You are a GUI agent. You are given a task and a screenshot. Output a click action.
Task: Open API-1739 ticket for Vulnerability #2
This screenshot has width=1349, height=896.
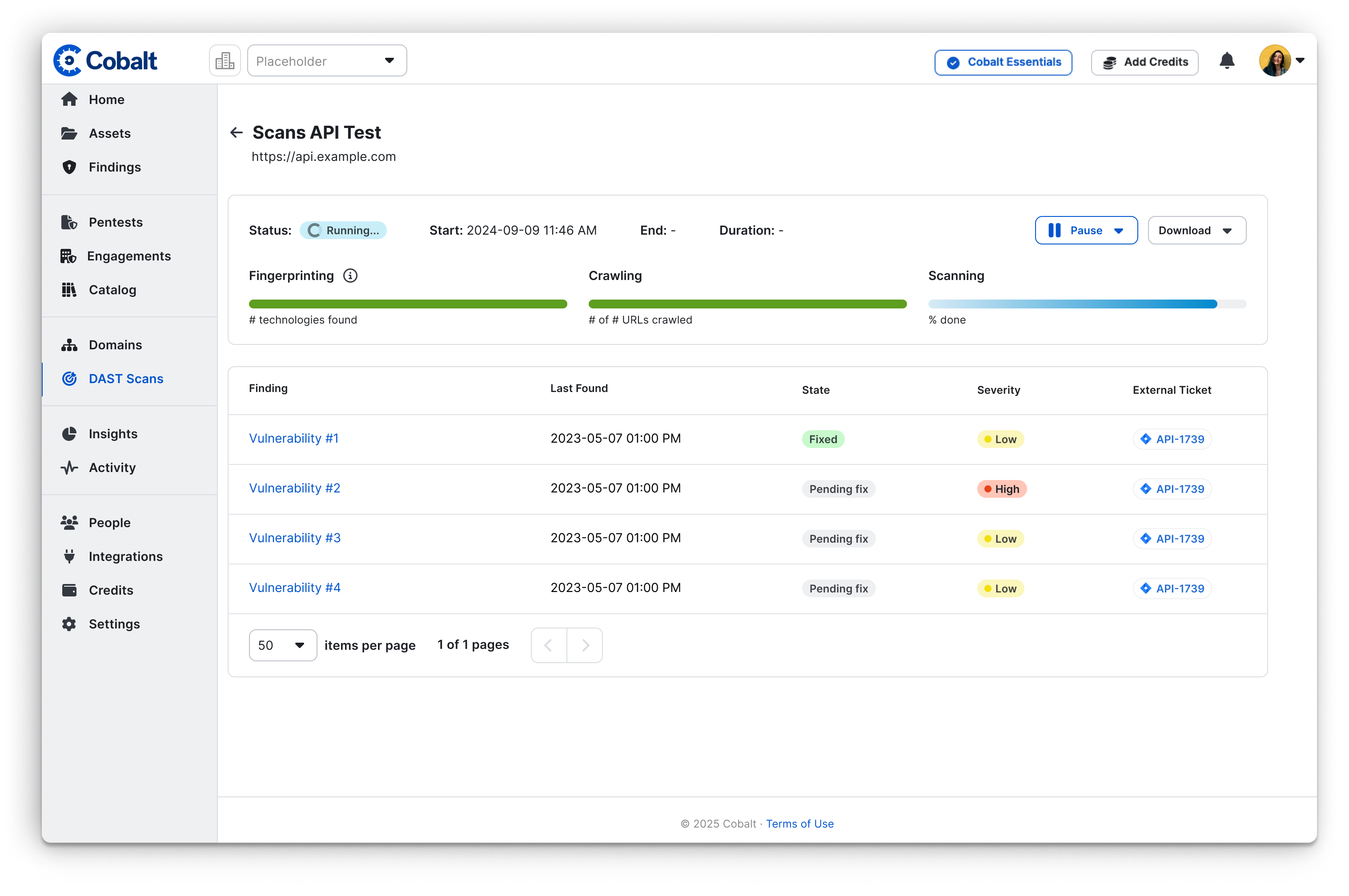(1172, 488)
